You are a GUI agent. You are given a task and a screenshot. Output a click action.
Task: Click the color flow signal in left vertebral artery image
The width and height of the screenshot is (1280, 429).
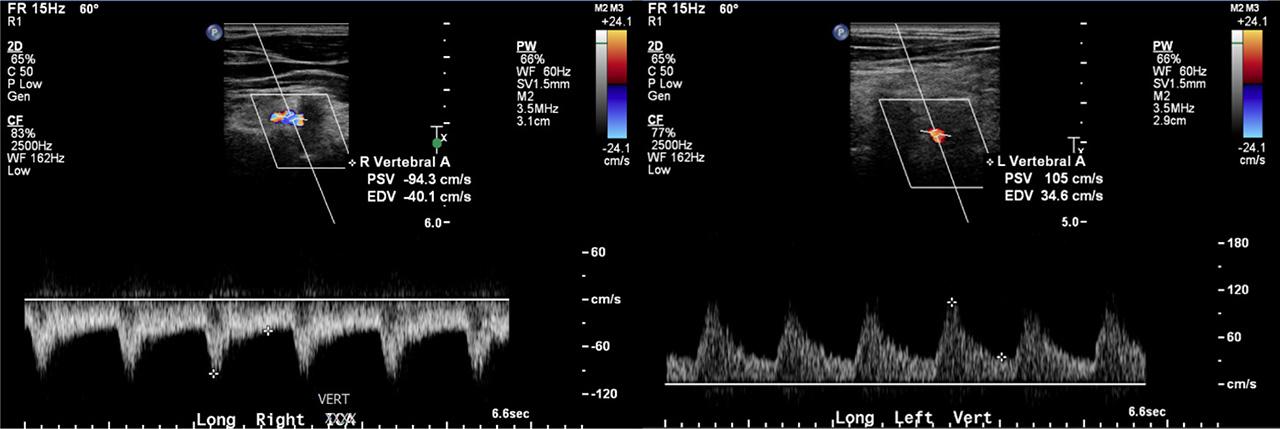936,133
